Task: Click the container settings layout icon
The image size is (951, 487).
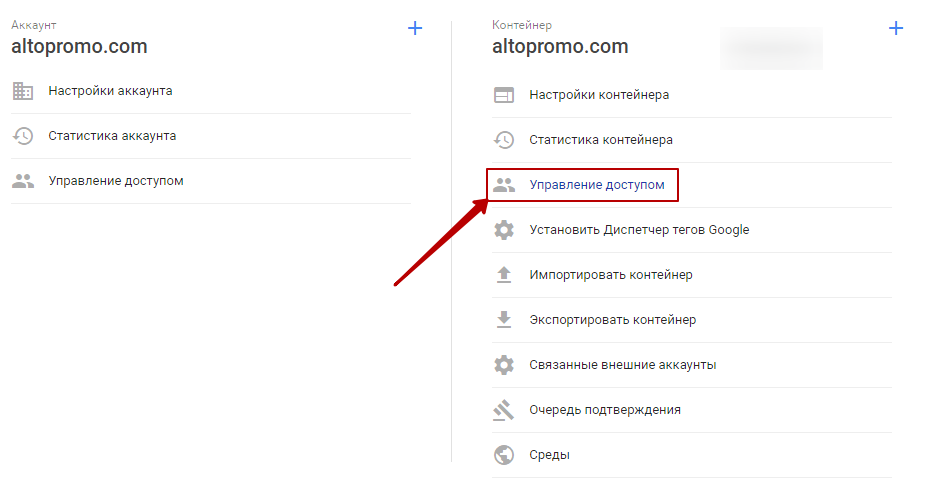Action: coord(503,95)
